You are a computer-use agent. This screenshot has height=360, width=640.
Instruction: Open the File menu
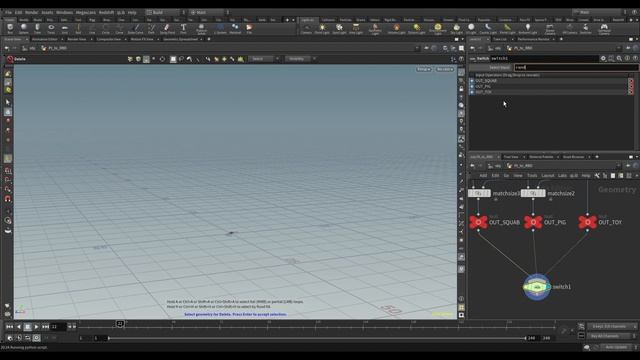[x=8, y=12]
